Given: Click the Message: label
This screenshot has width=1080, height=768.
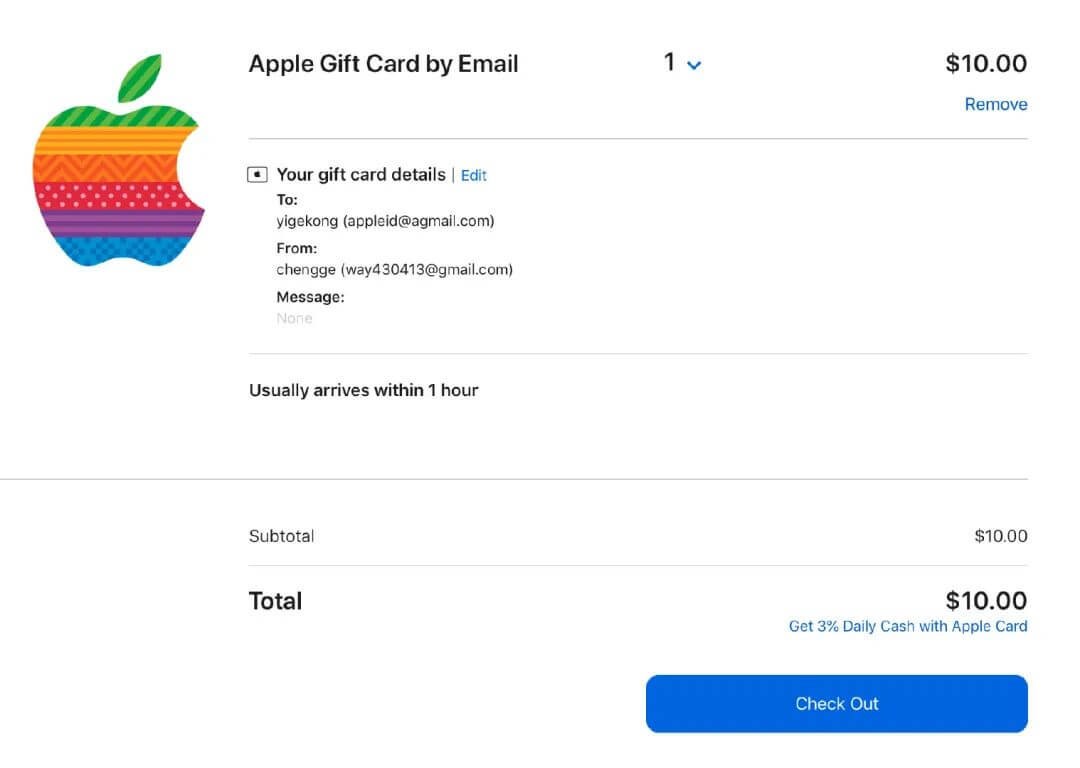Looking at the screenshot, I should point(310,297).
